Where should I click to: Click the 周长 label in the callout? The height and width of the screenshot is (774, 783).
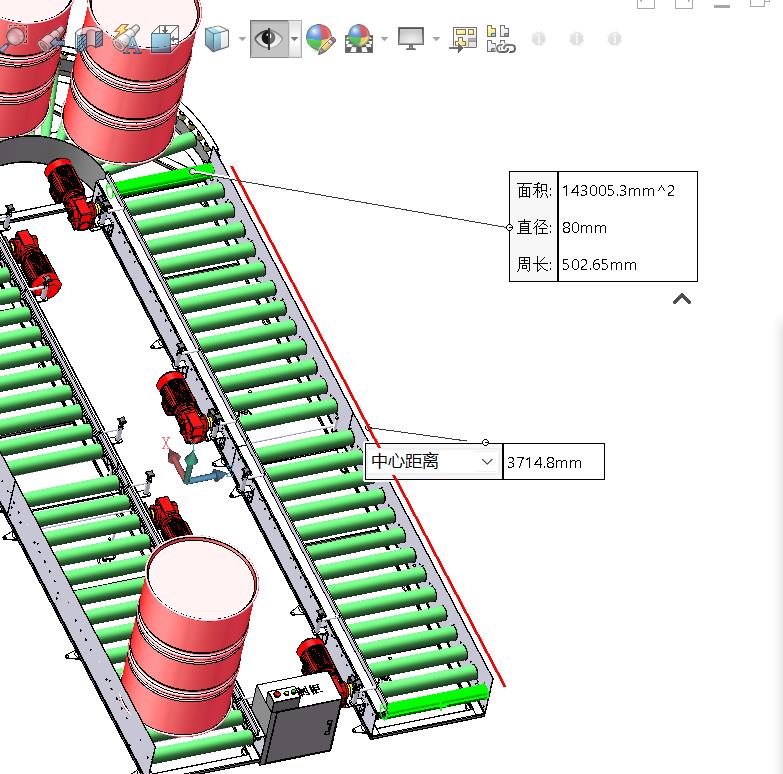point(534,264)
